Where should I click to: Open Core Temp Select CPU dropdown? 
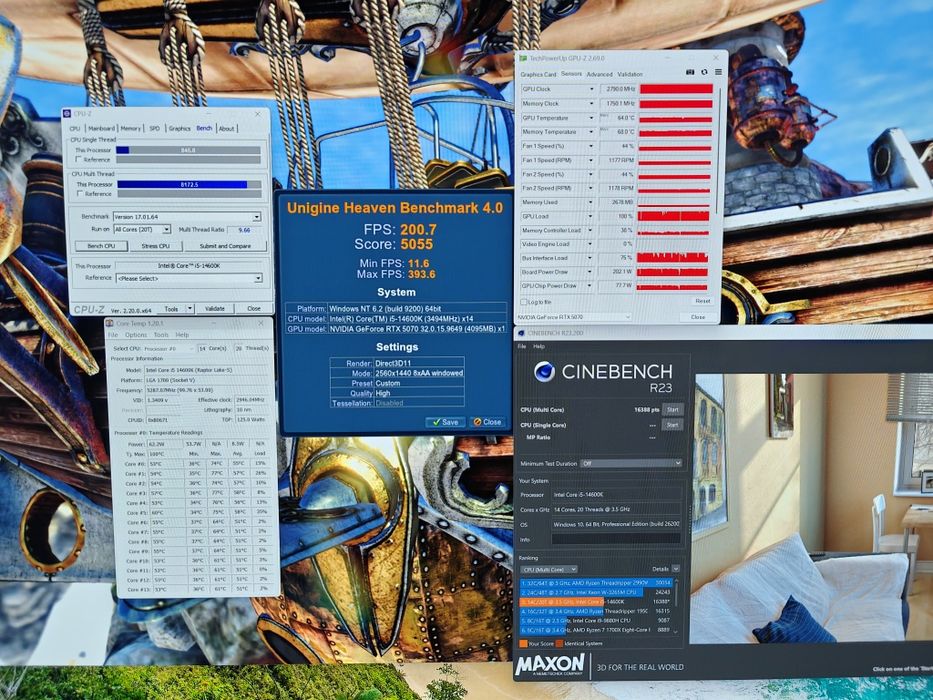[x=168, y=348]
